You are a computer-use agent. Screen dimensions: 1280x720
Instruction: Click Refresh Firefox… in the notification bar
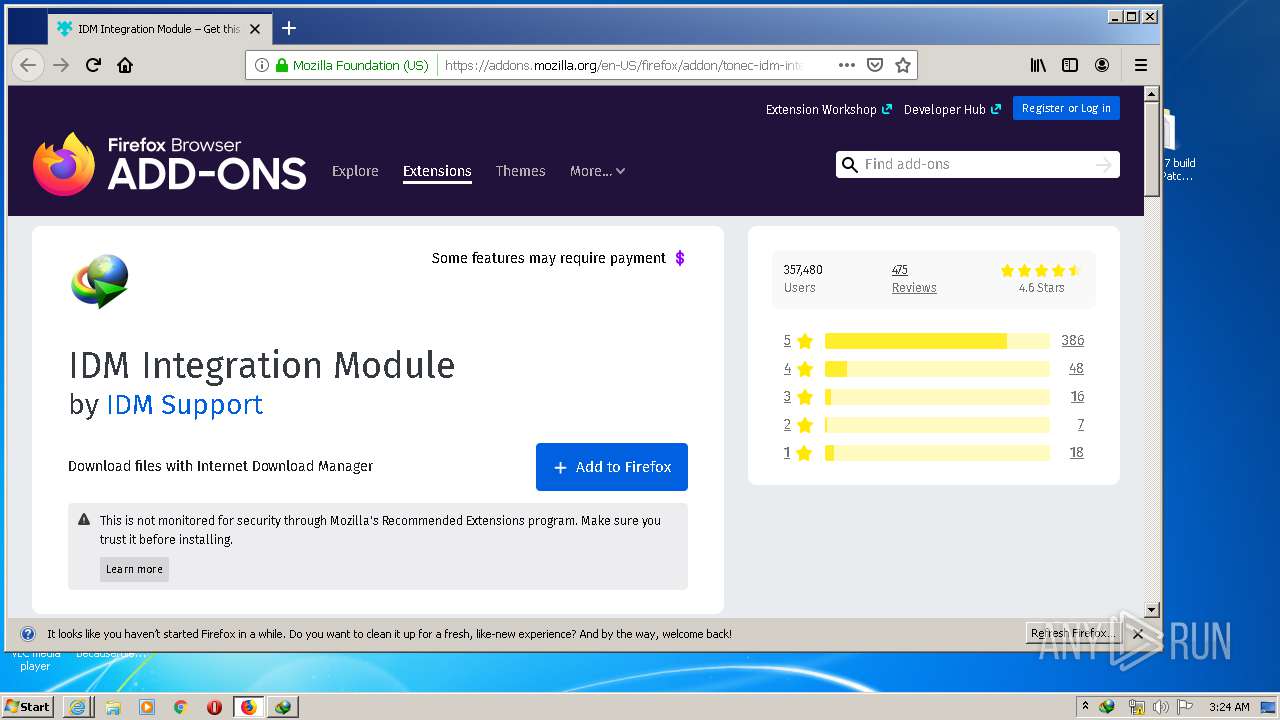[x=1072, y=634]
